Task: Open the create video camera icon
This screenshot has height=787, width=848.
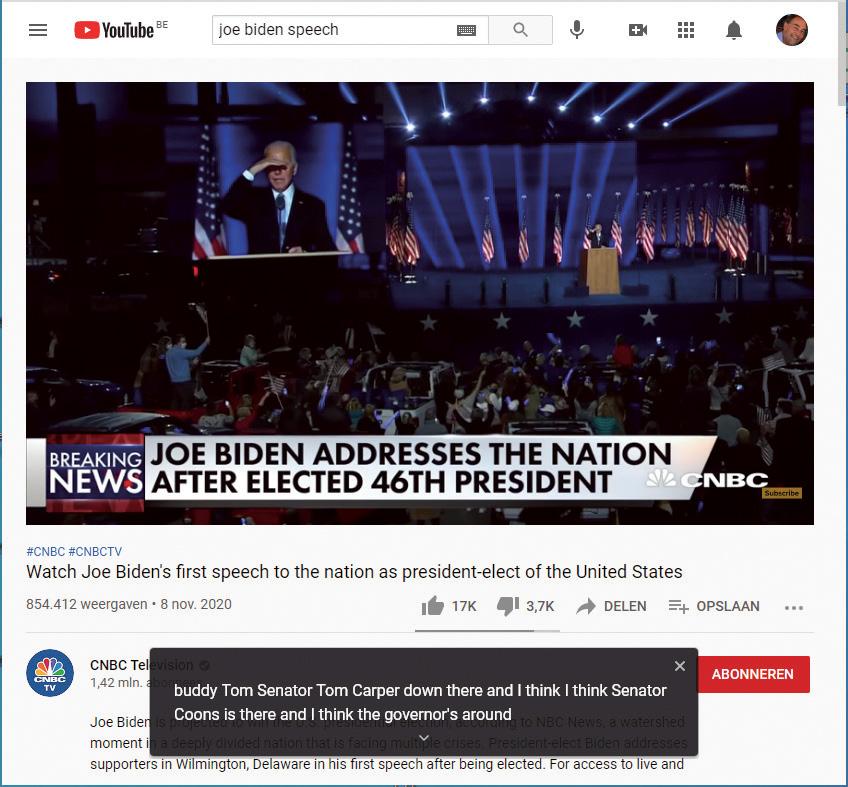Action: click(x=638, y=30)
